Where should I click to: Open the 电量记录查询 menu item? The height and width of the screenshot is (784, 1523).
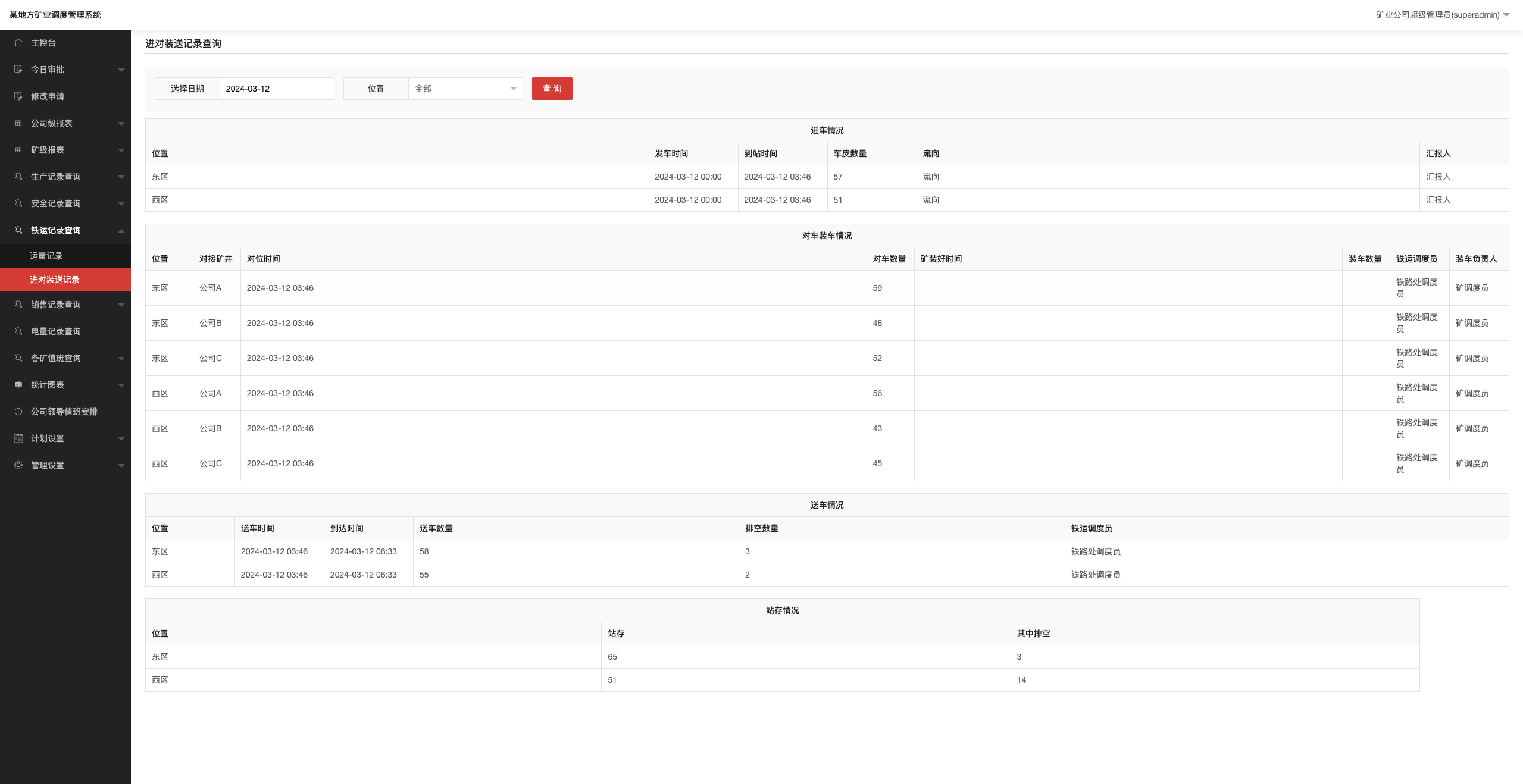click(x=65, y=331)
